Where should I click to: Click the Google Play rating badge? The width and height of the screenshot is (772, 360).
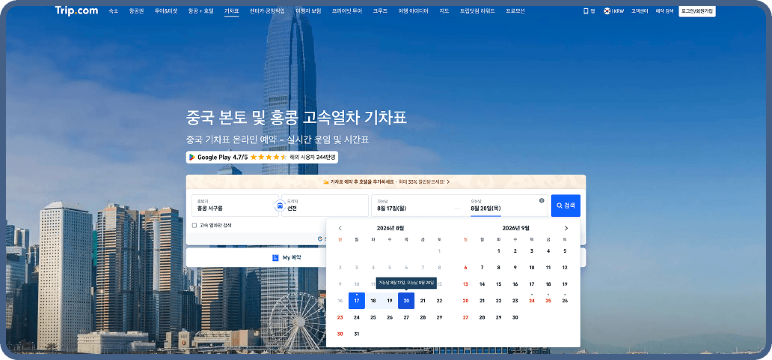261,157
